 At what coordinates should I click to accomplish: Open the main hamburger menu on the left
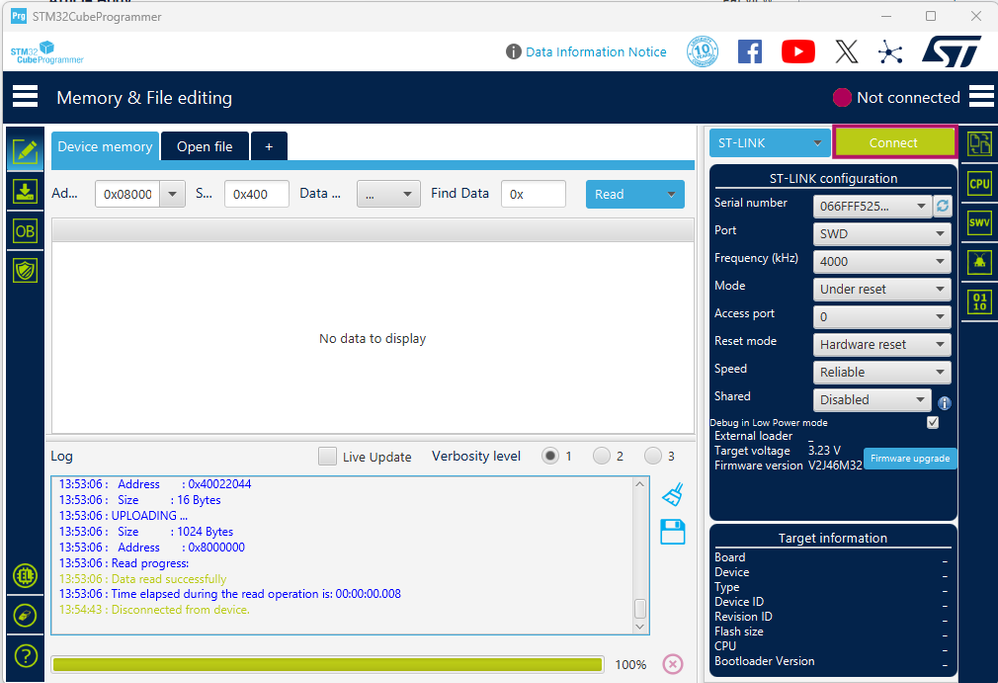coord(25,97)
